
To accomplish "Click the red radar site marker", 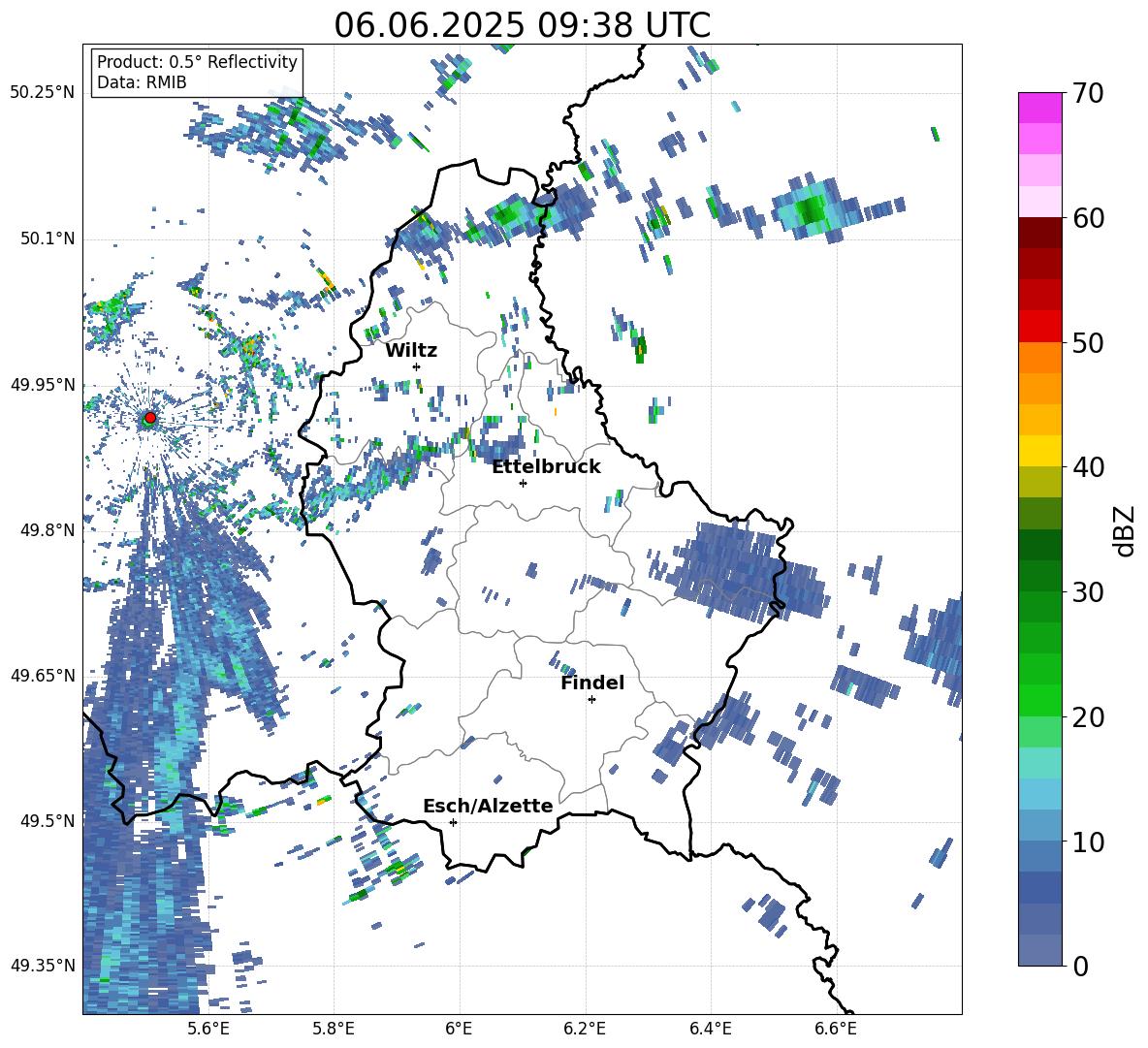I will (x=150, y=418).
